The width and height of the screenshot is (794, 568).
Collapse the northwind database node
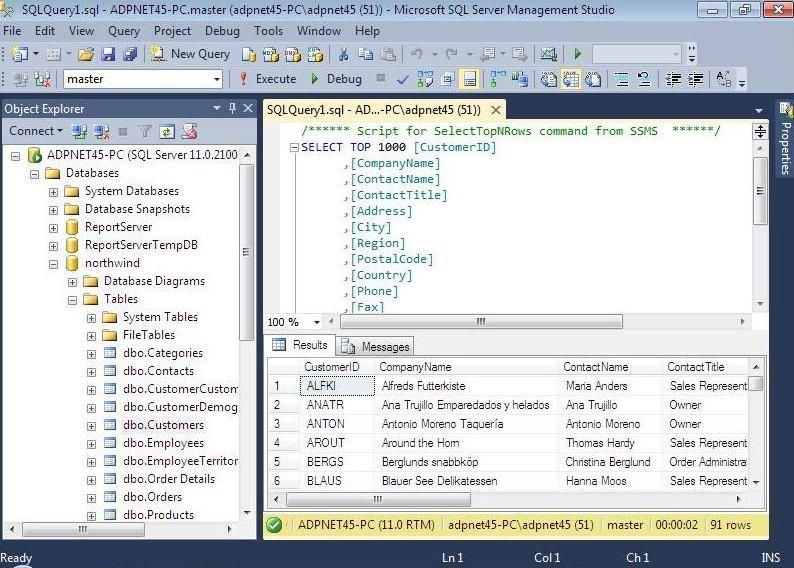54,263
